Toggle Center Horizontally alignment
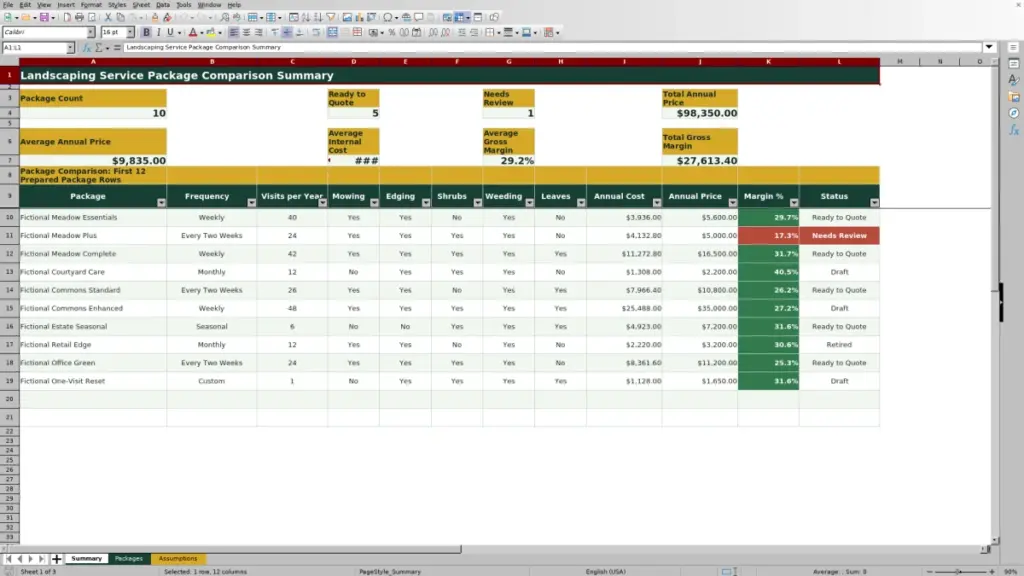The image size is (1024, 576). coord(246,33)
